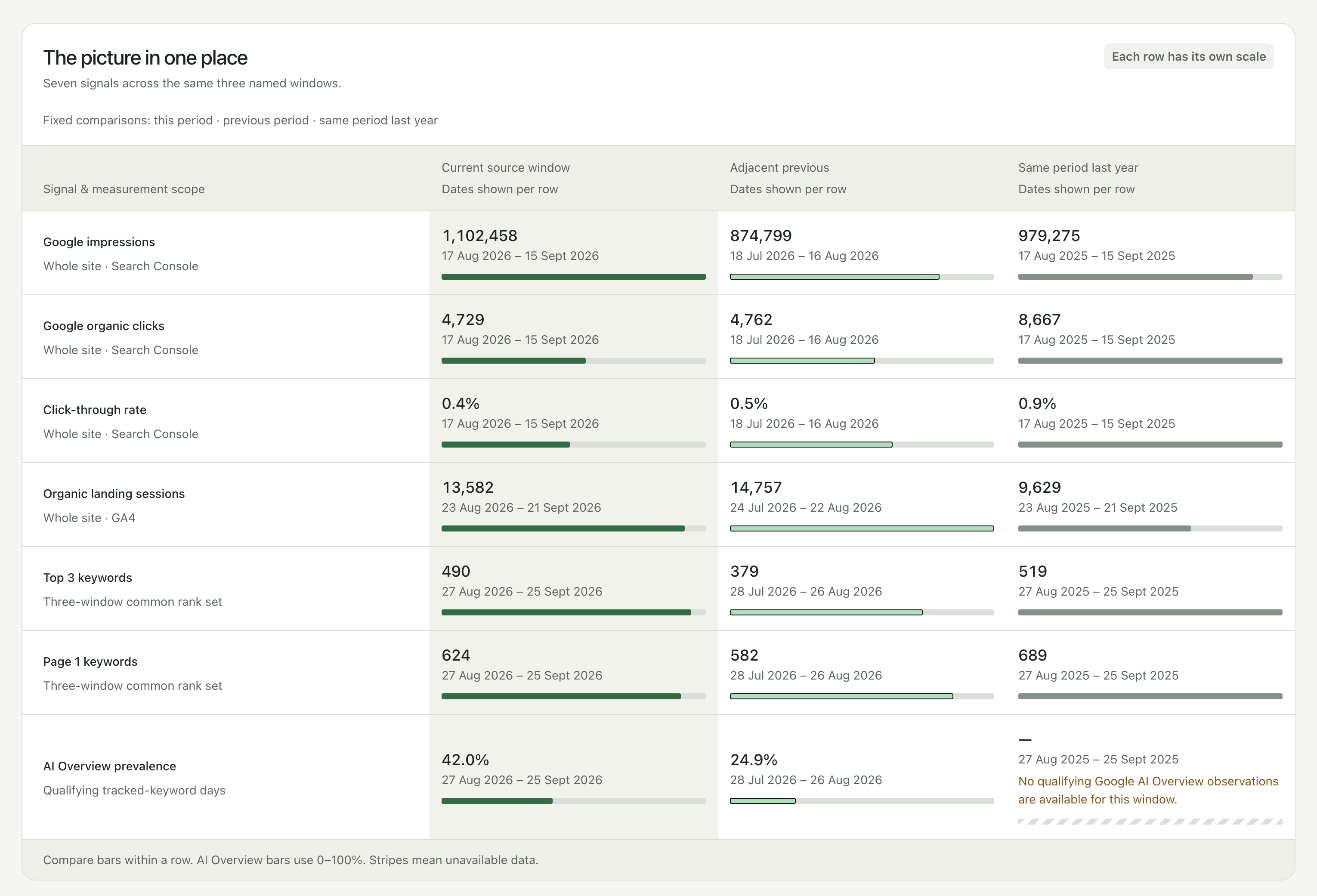This screenshot has height=896, width=1317.
Task: Click the 14,757 landing sessions value
Action: [x=756, y=488]
